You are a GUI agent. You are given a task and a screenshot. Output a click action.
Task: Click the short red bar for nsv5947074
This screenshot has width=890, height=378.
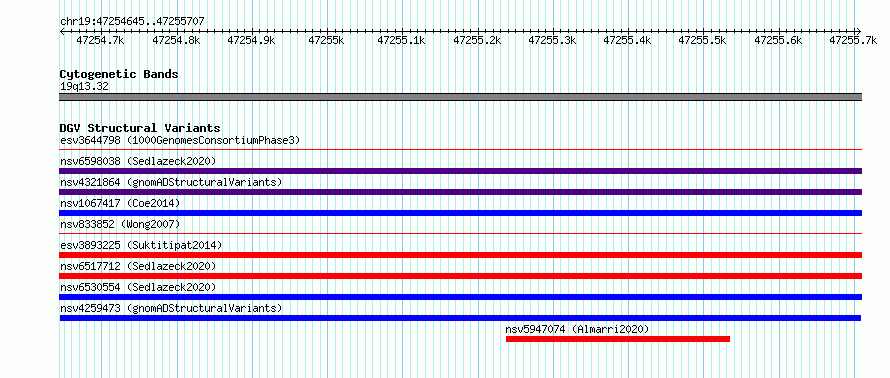(x=618, y=339)
